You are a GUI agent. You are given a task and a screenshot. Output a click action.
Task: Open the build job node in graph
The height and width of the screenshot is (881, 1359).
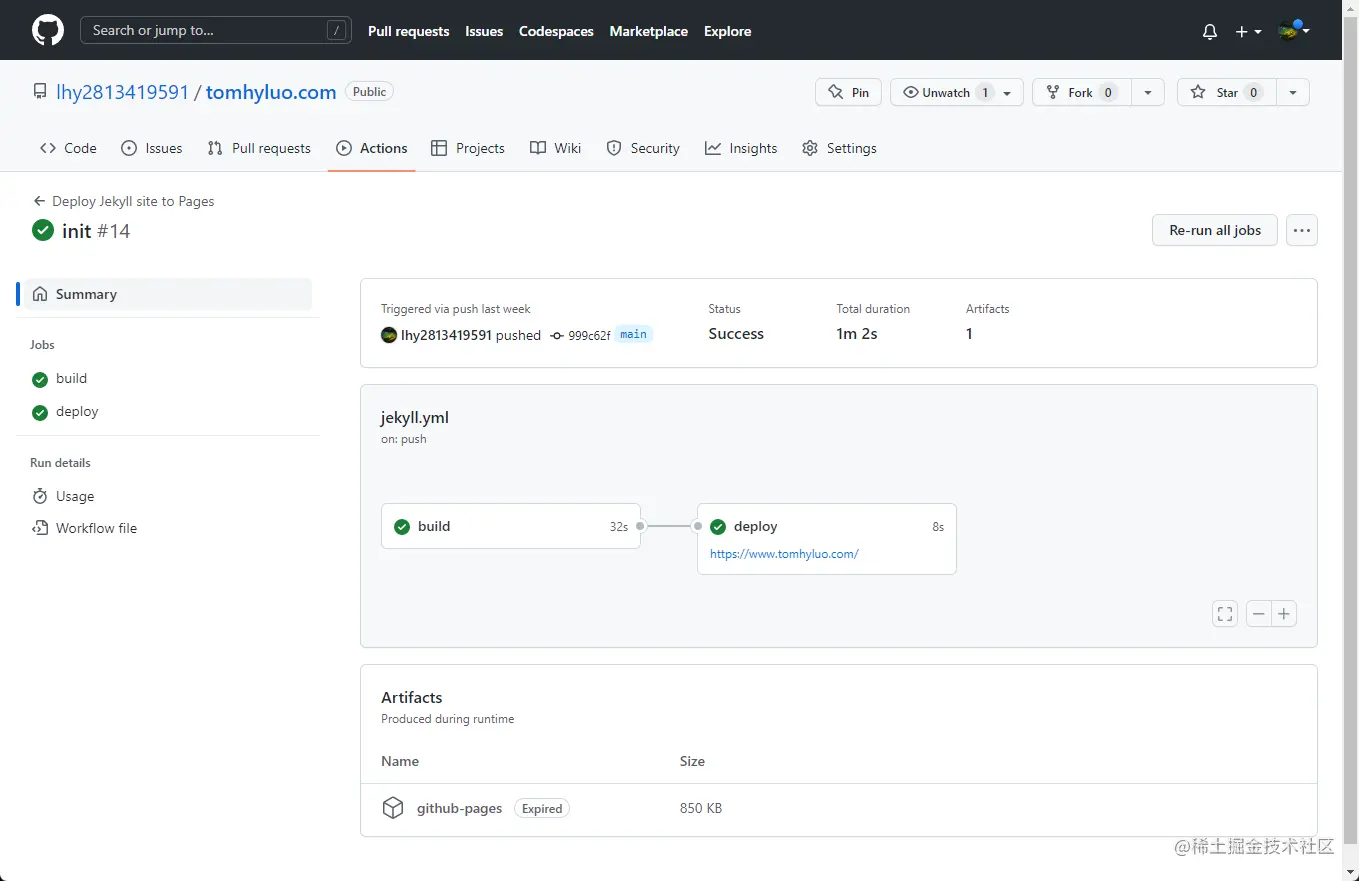point(511,526)
